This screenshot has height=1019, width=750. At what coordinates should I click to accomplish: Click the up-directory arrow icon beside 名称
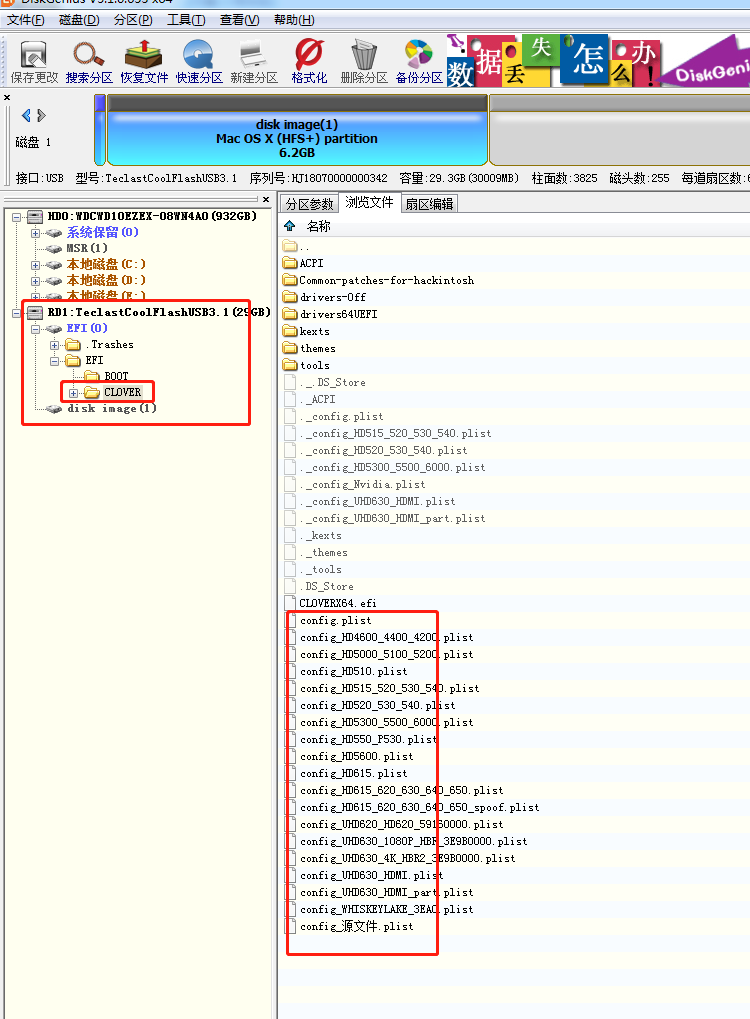pyautogui.click(x=290, y=226)
